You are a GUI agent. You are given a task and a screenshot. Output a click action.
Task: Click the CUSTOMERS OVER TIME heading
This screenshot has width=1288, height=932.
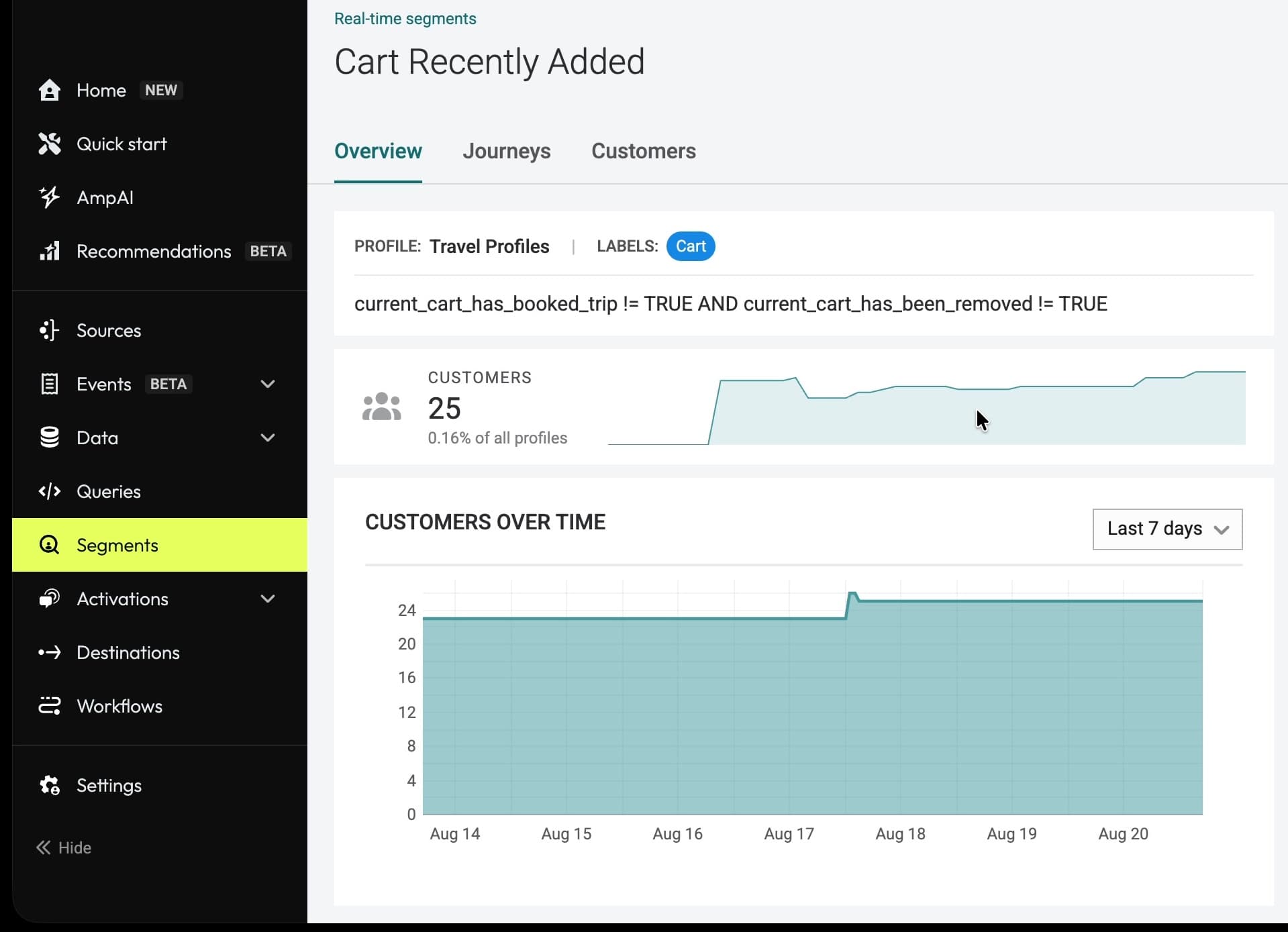pos(485,522)
